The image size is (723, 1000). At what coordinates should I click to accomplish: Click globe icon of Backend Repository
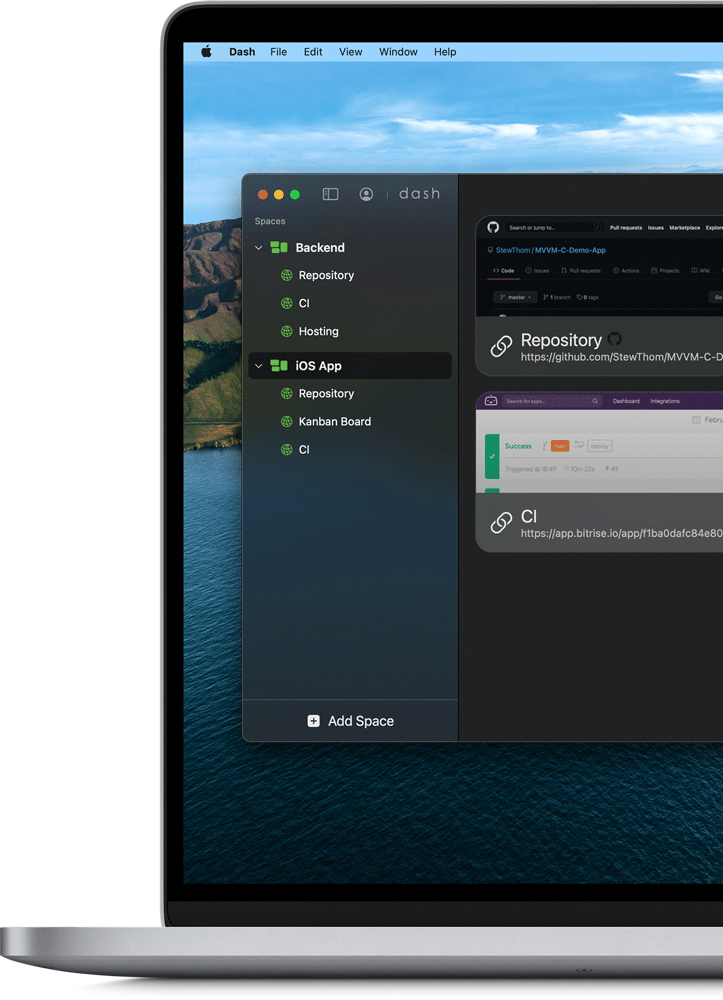click(x=287, y=276)
